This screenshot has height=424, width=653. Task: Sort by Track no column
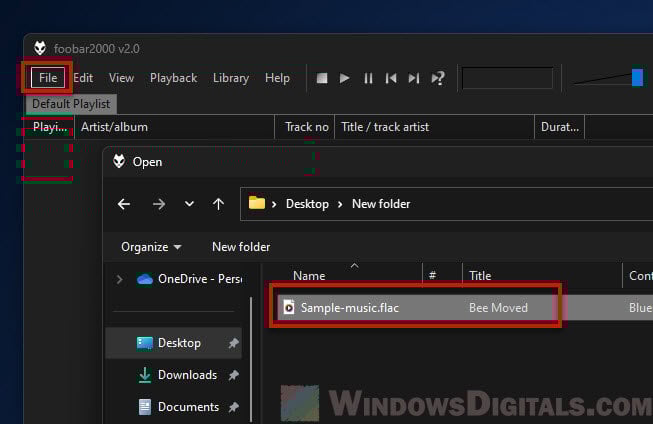point(305,127)
